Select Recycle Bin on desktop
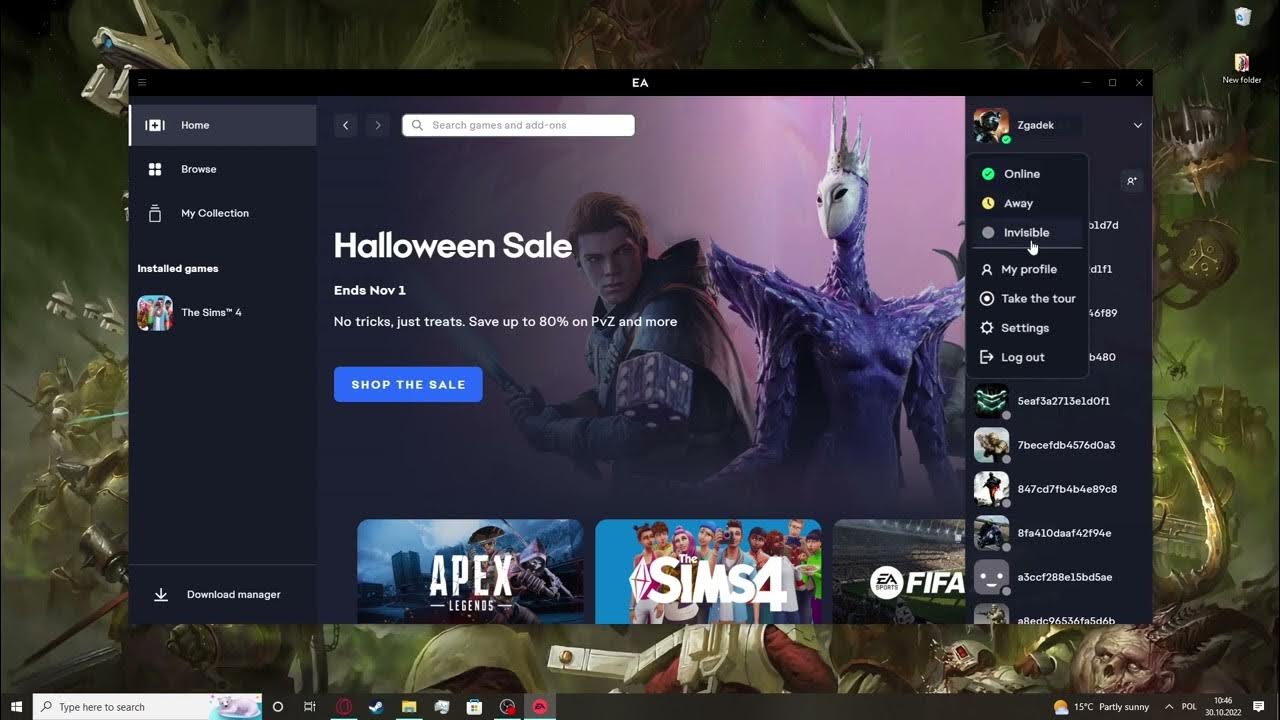 (x=1242, y=17)
